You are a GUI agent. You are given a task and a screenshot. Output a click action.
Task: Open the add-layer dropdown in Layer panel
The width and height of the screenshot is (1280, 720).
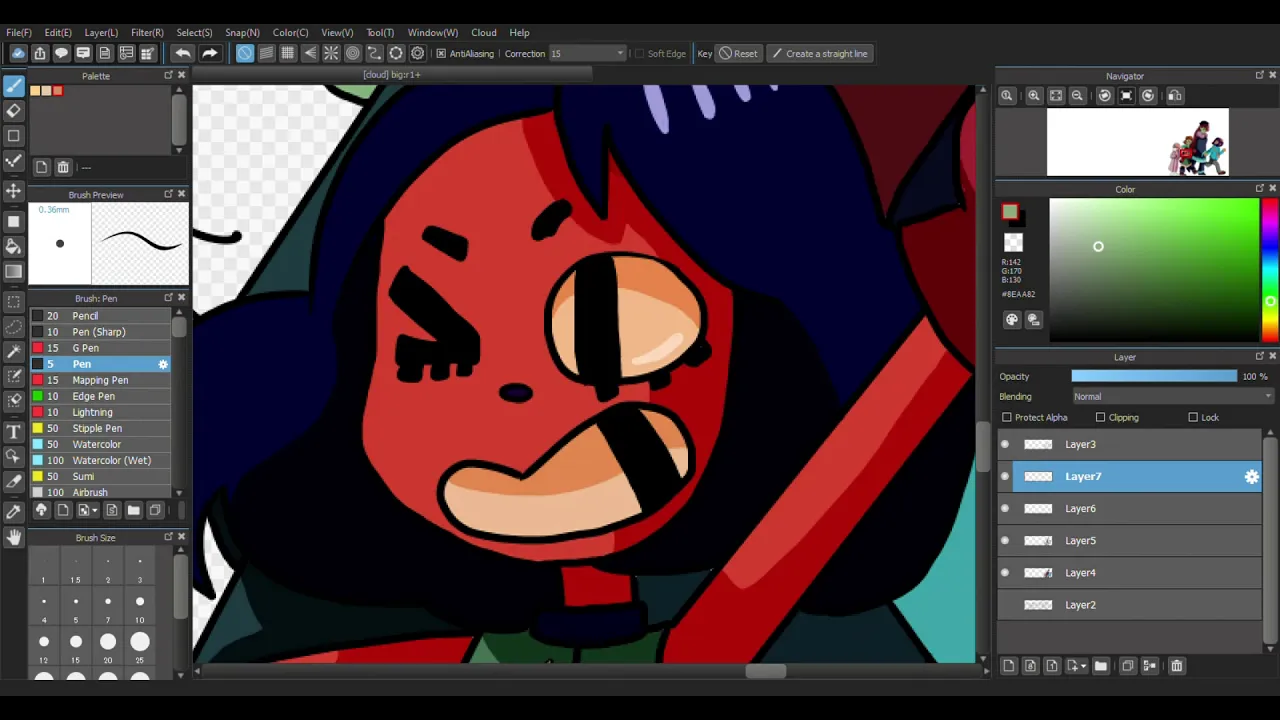[1076, 666]
